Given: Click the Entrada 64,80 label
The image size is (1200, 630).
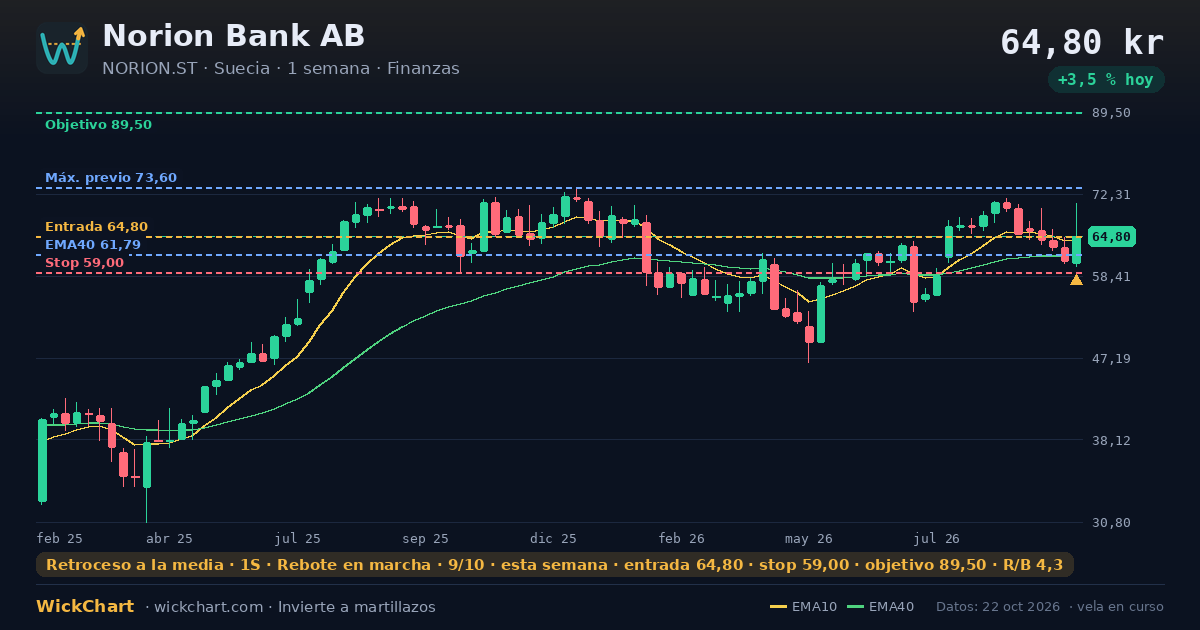Looking at the screenshot, I should click(96, 227).
